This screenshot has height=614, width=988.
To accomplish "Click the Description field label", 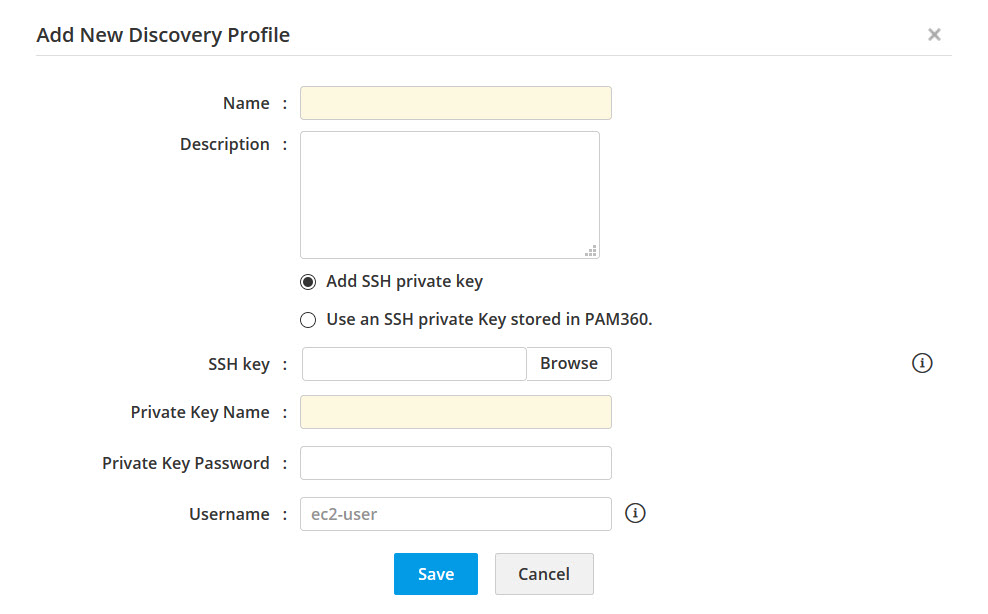I will (x=224, y=144).
